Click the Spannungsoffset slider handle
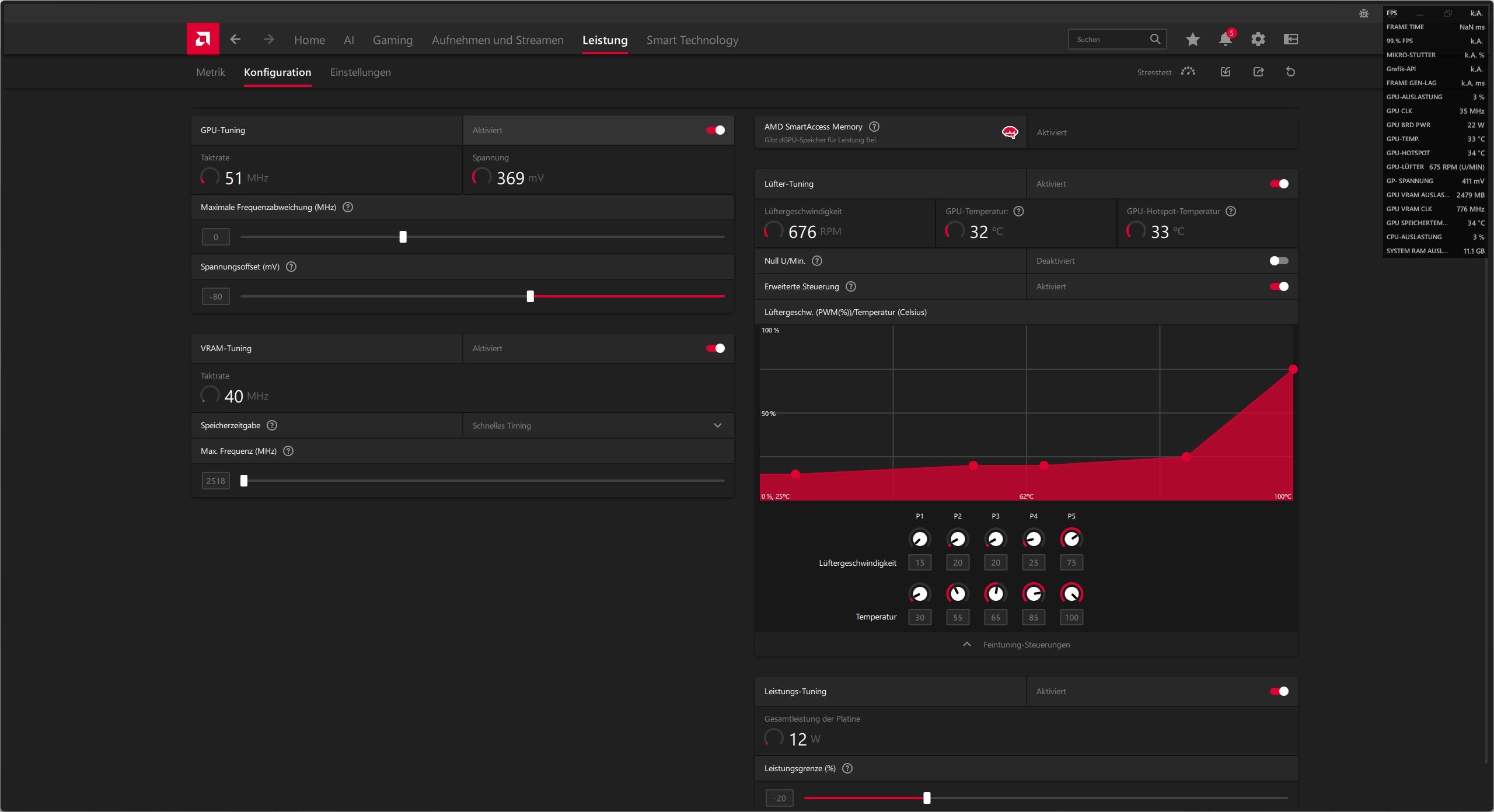The width and height of the screenshot is (1494, 812). click(530, 296)
